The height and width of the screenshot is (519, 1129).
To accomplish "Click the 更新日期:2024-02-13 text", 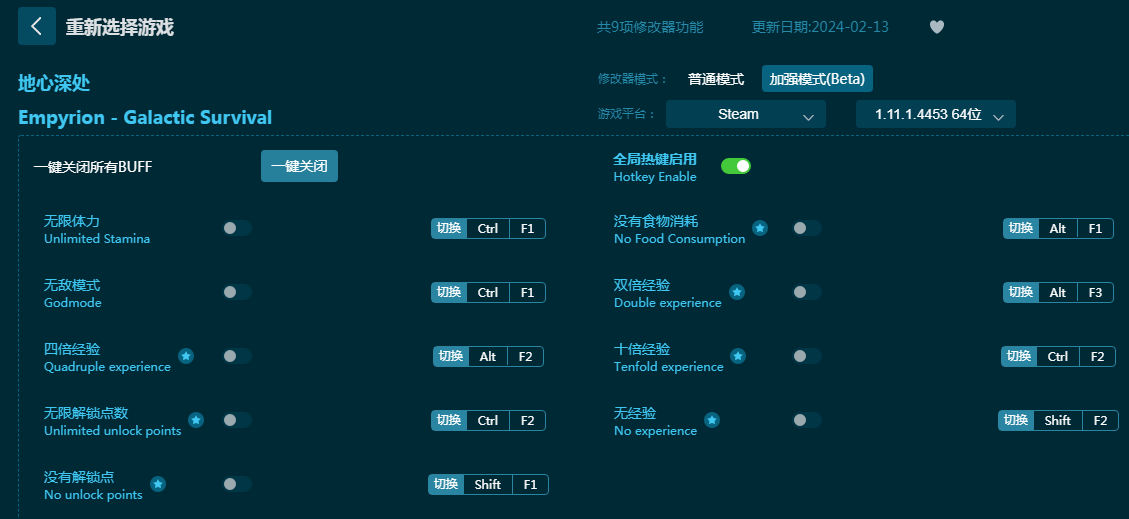I will coord(820,27).
